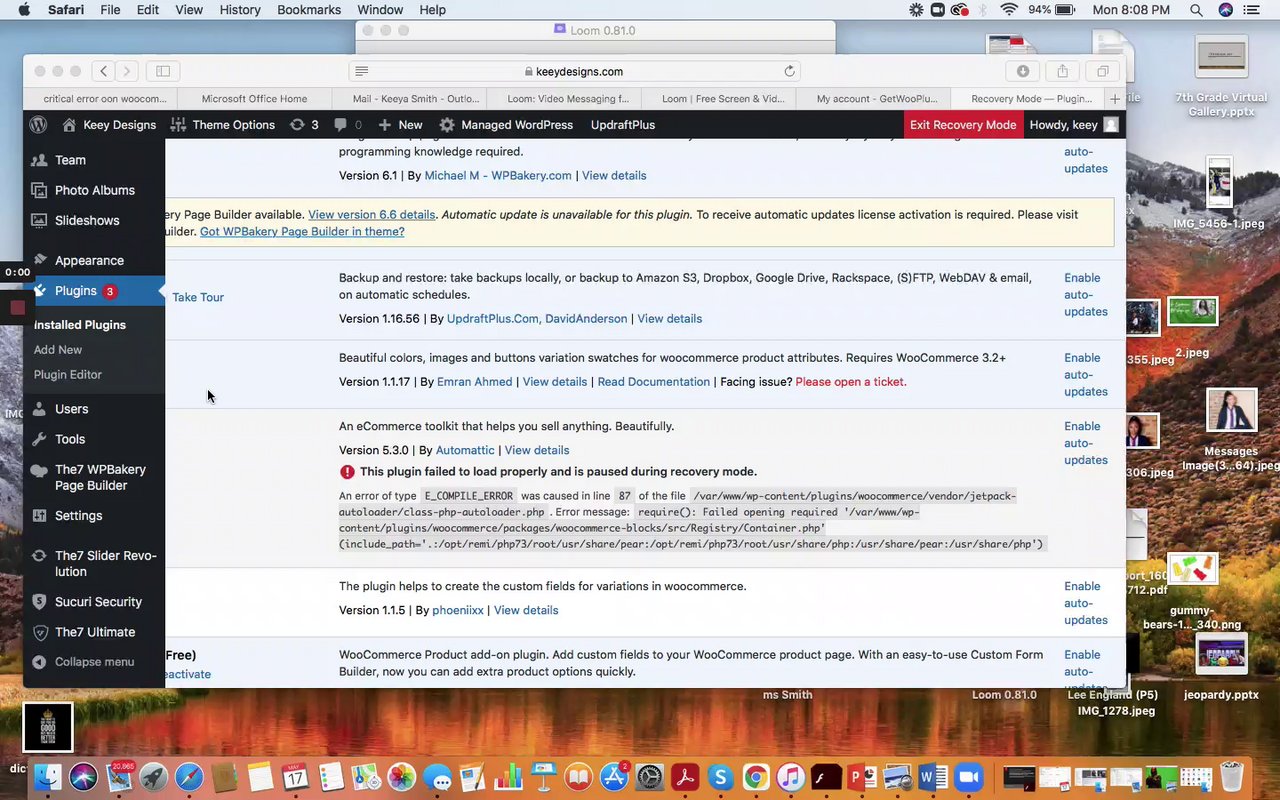Click the UpdraftPlus Take Tour link
This screenshot has width=1280, height=800.
(198, 297)
